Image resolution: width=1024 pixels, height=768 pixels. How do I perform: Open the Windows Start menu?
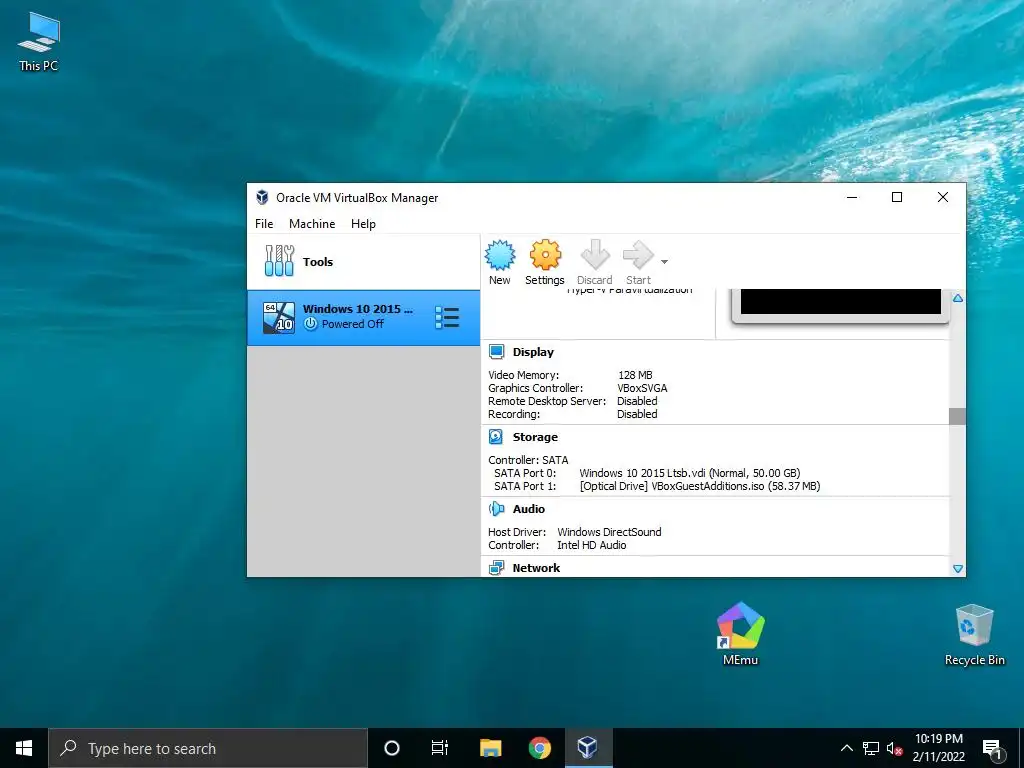(24, 748)
